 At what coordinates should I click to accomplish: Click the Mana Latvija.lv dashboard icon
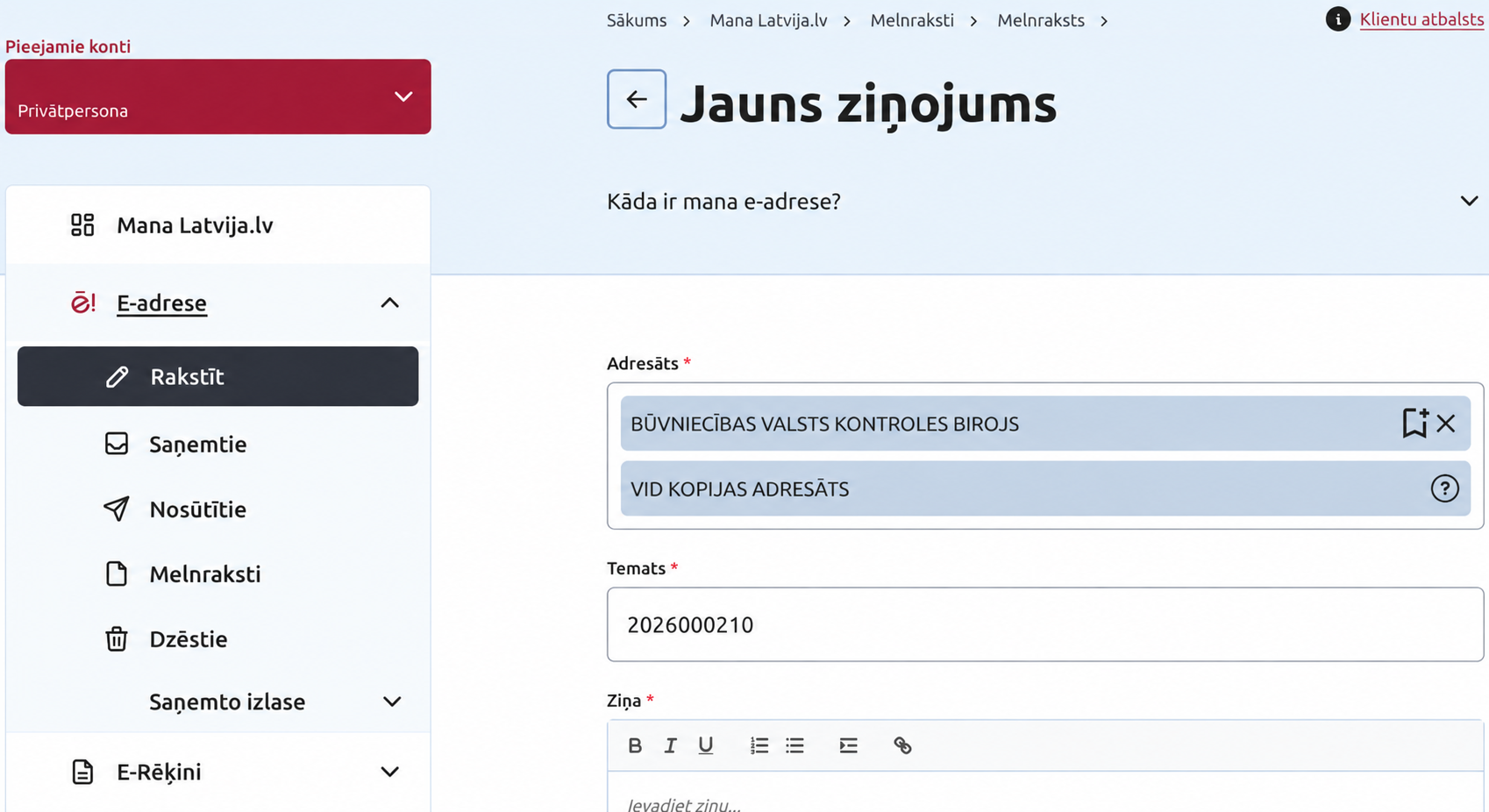(x=82, y=225)
